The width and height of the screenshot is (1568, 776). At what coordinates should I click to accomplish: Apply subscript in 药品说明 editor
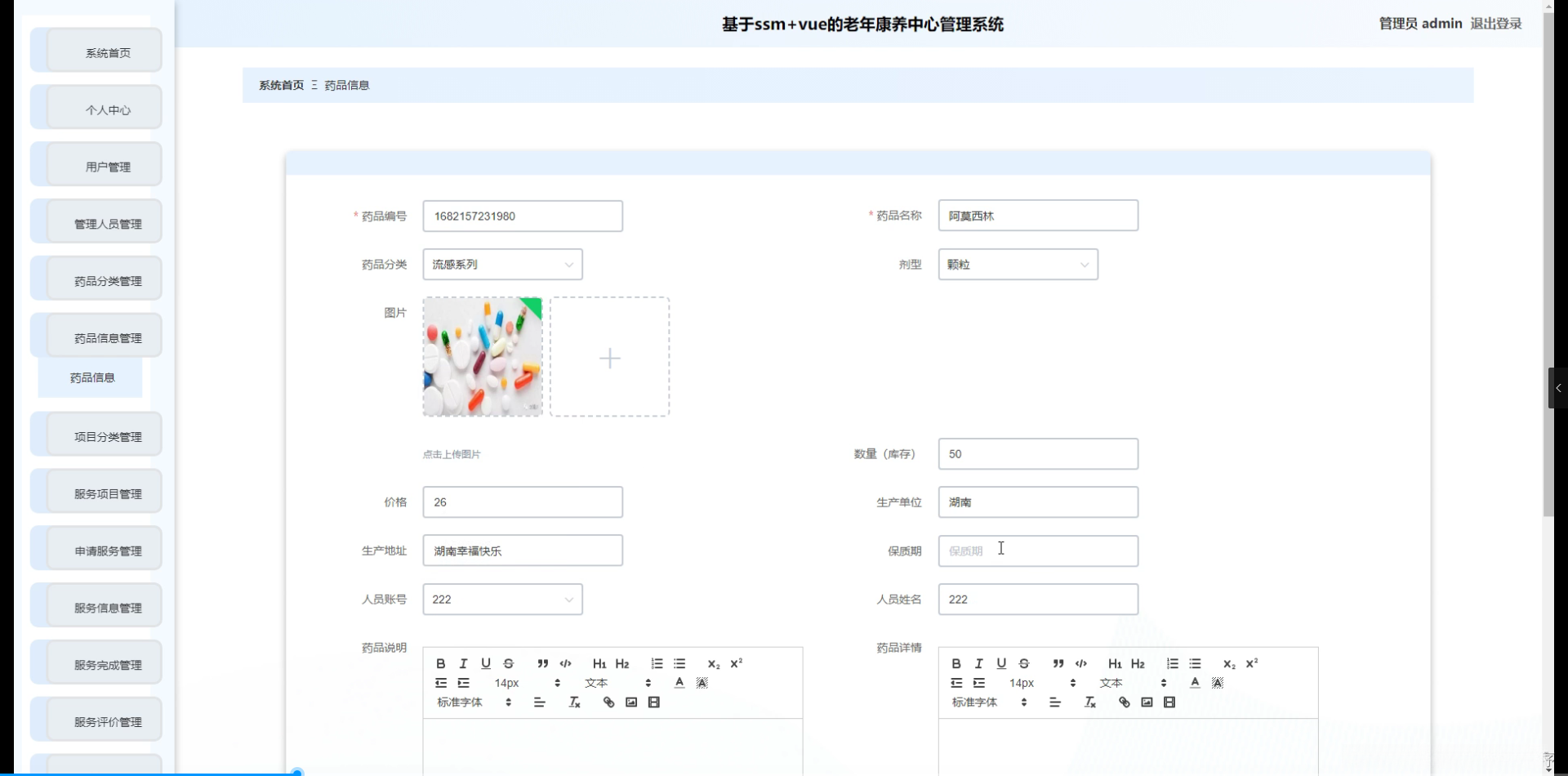click(x=714, y=663)
